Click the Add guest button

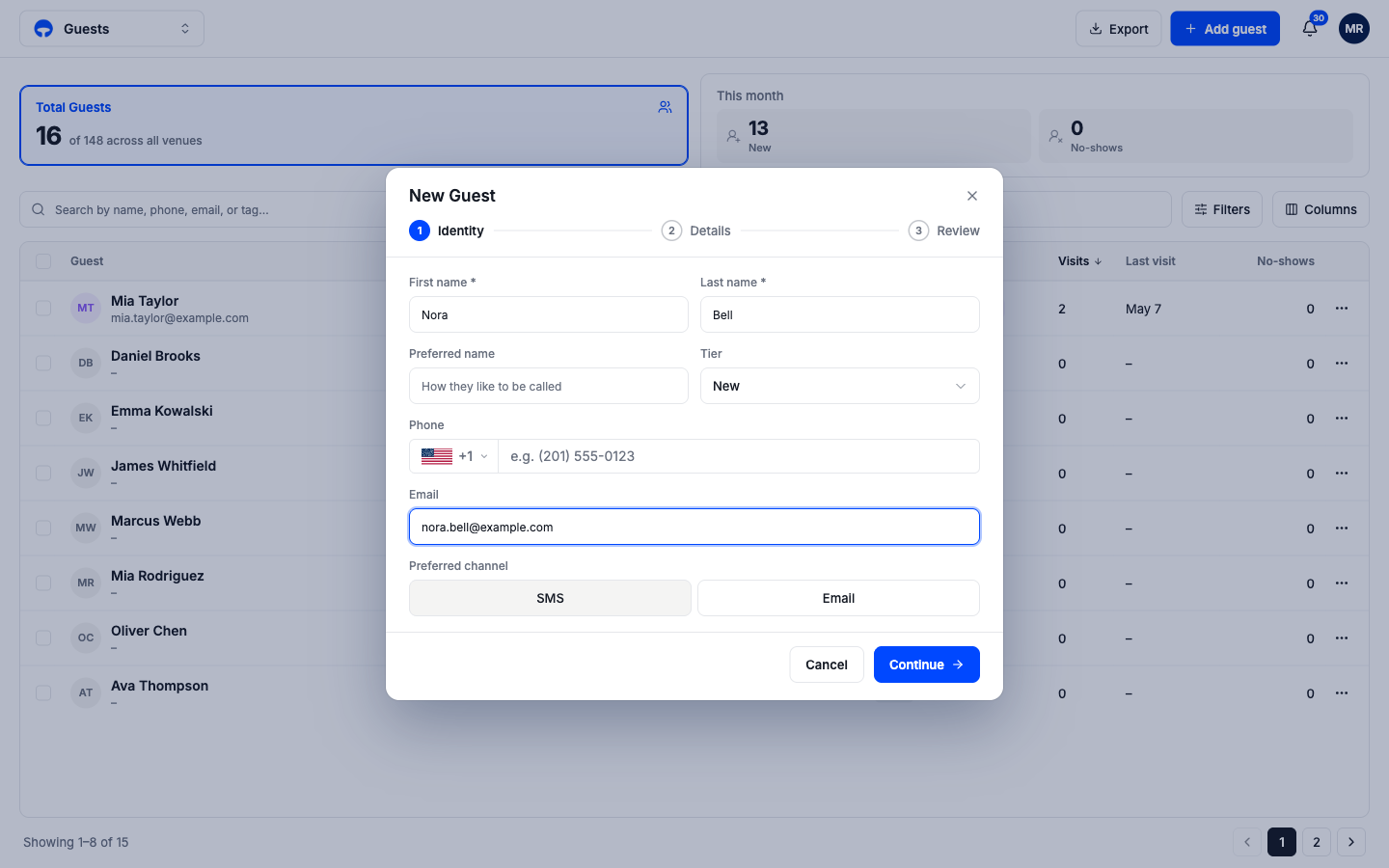click(x=1225, y=29)
